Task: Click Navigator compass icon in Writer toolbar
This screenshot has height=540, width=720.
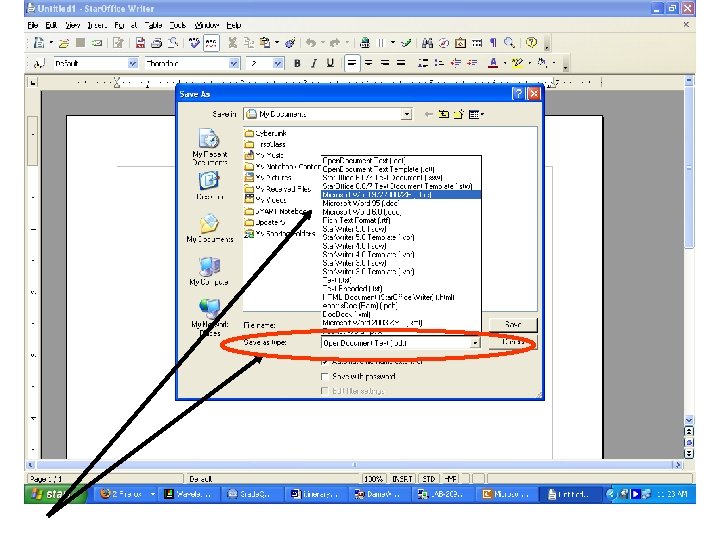Action: [x=444, y=43]
